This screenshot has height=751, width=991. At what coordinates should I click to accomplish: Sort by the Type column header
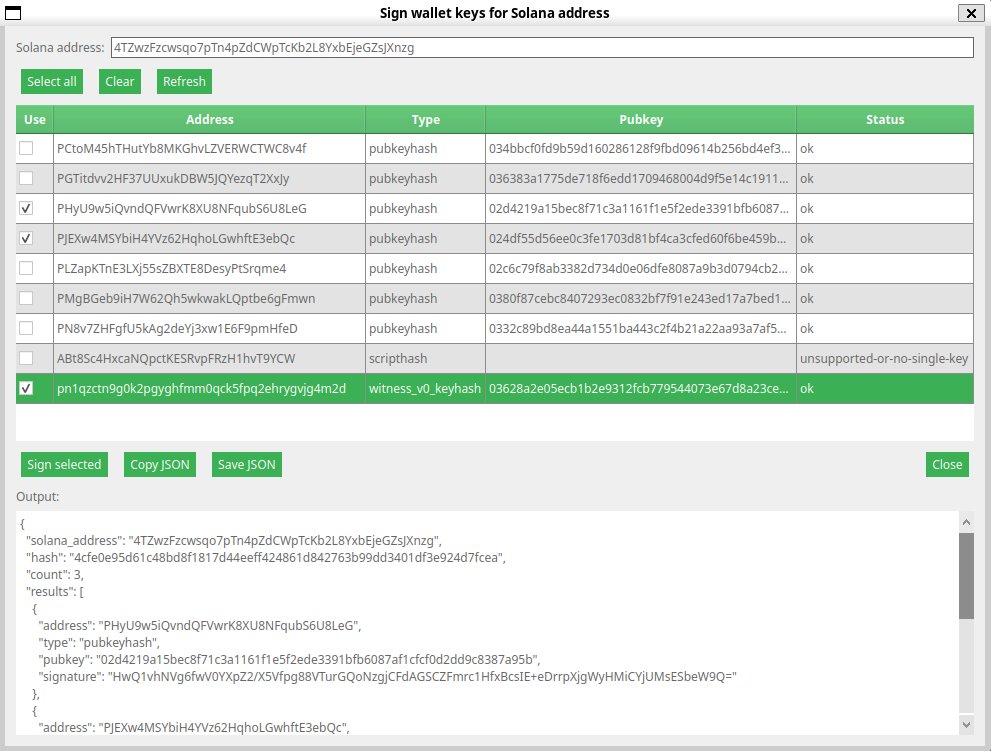[x=425, y=119]
